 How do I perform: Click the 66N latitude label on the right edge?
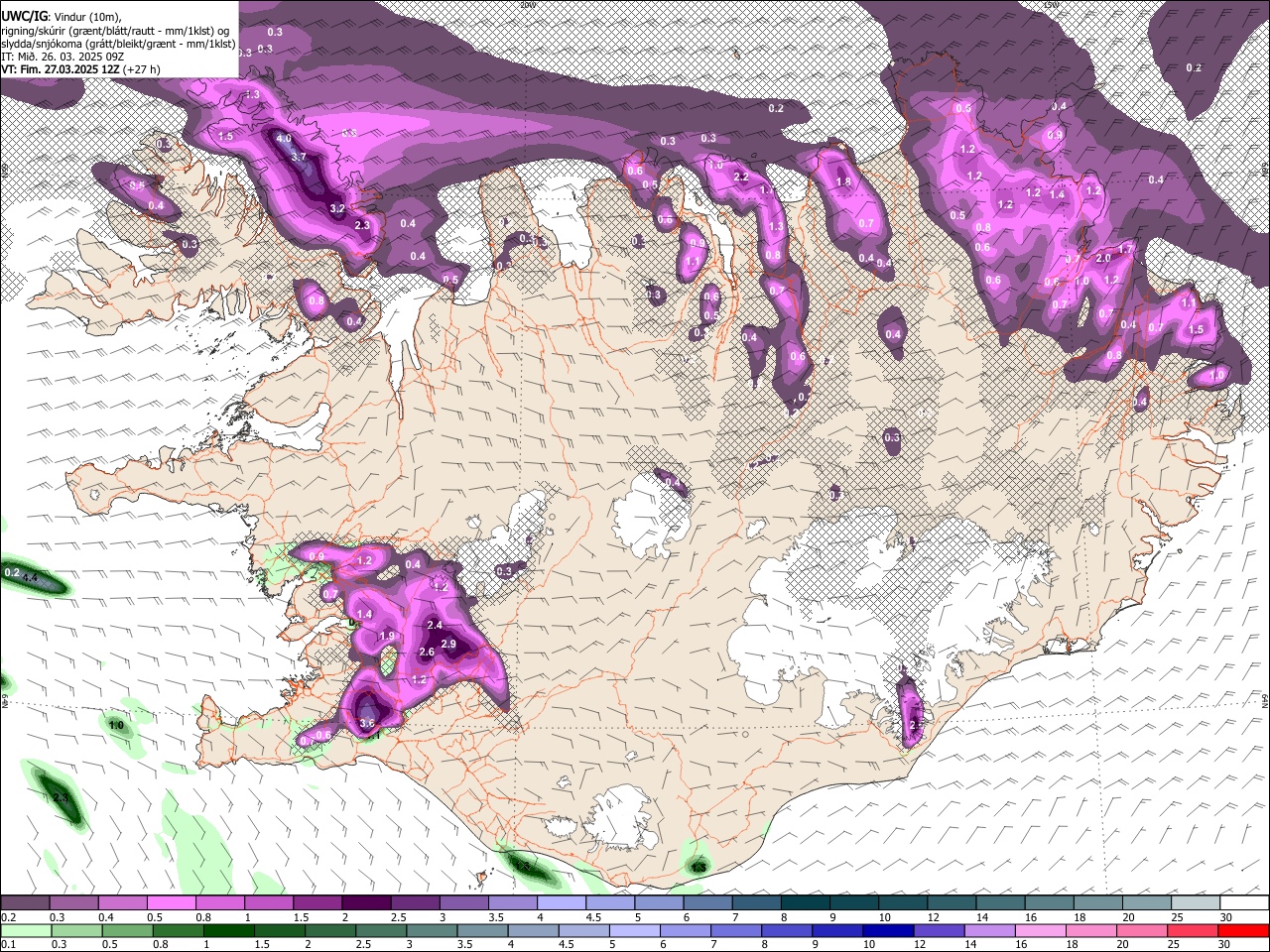coord(1265,171)
